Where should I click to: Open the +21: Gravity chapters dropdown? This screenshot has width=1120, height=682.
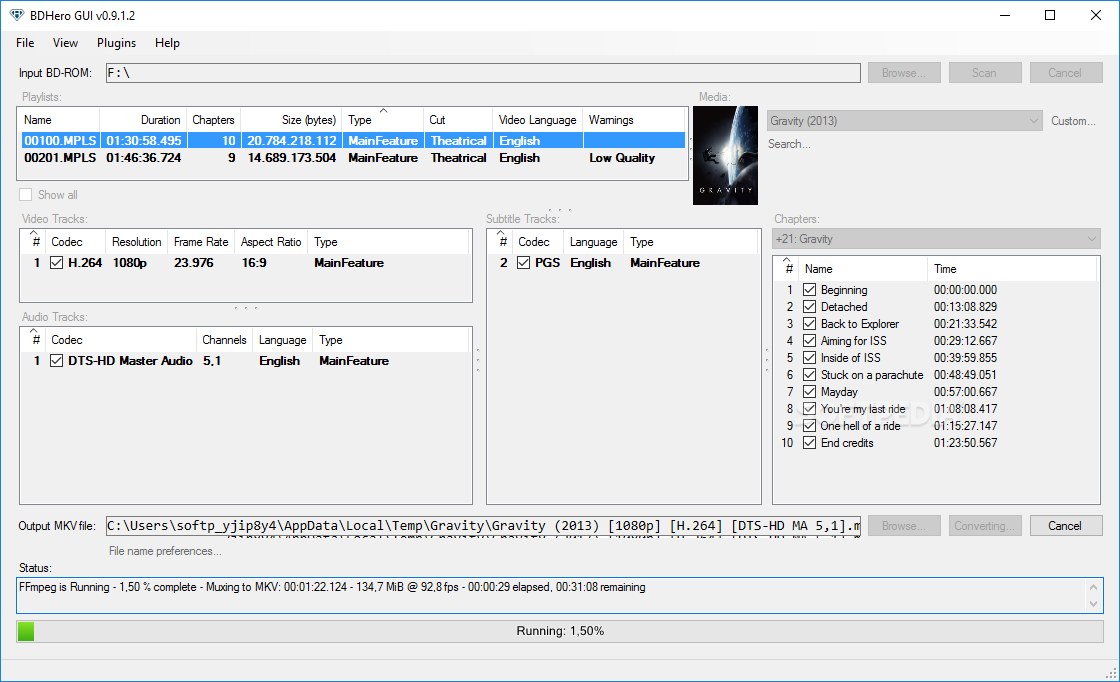936,239
